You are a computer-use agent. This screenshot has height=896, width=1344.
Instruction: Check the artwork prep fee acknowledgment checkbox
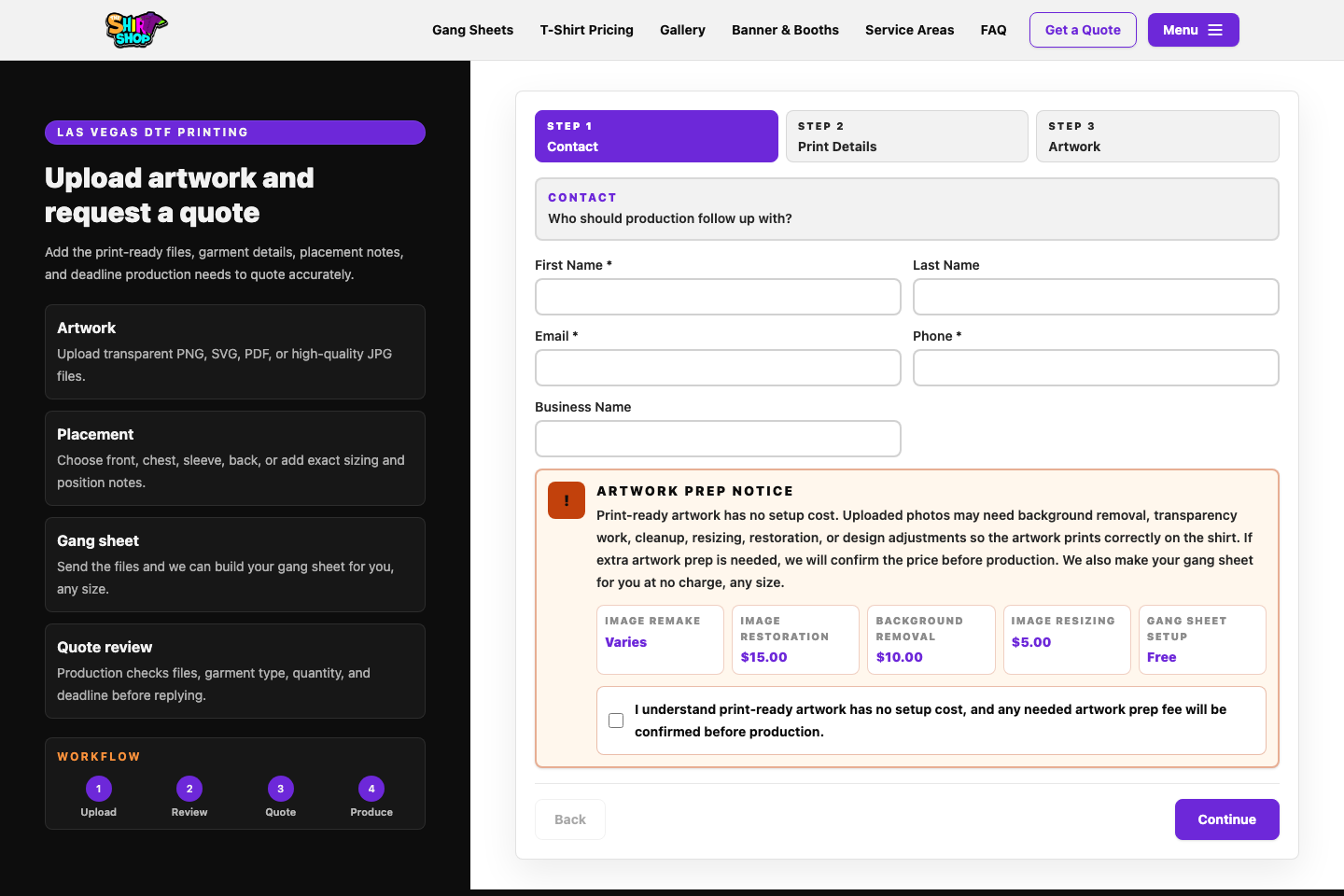click(616, 721)
